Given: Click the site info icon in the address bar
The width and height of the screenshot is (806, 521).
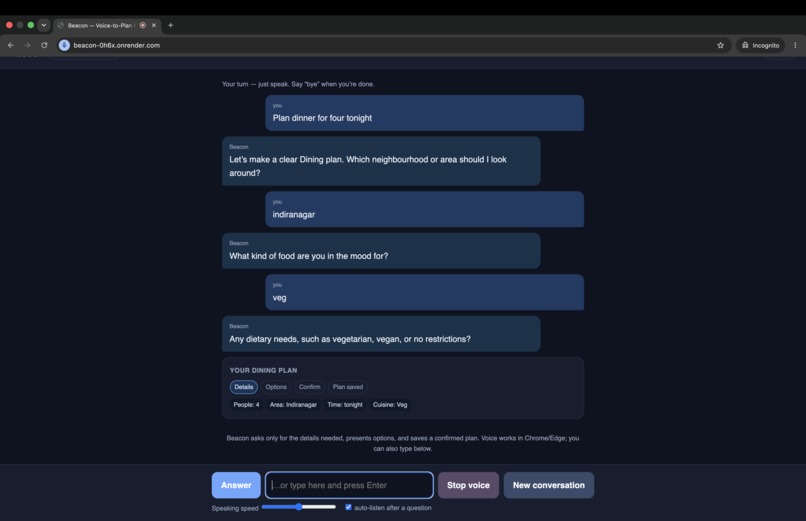Looking at the screenshot, I should tap(64, 45).
